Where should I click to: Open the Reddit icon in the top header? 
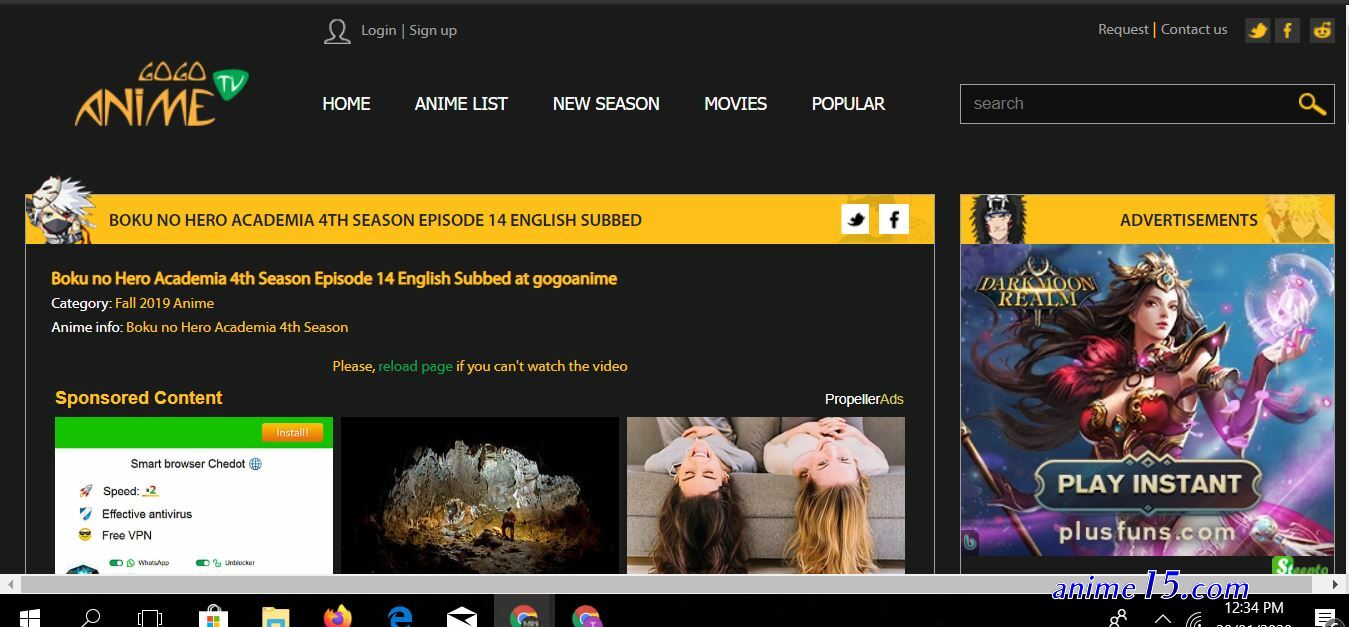click(1322, 30)
